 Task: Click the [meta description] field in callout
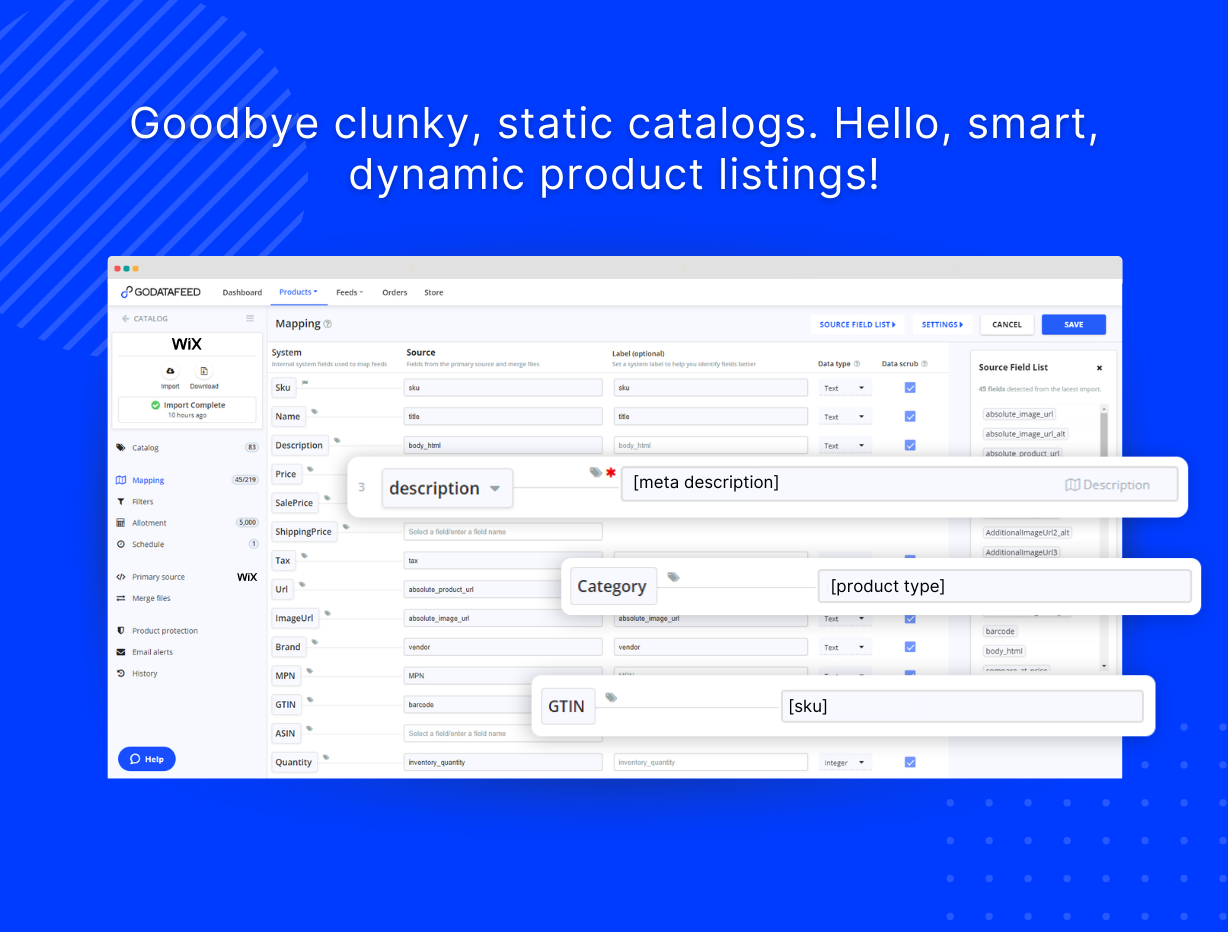[900, 484]
